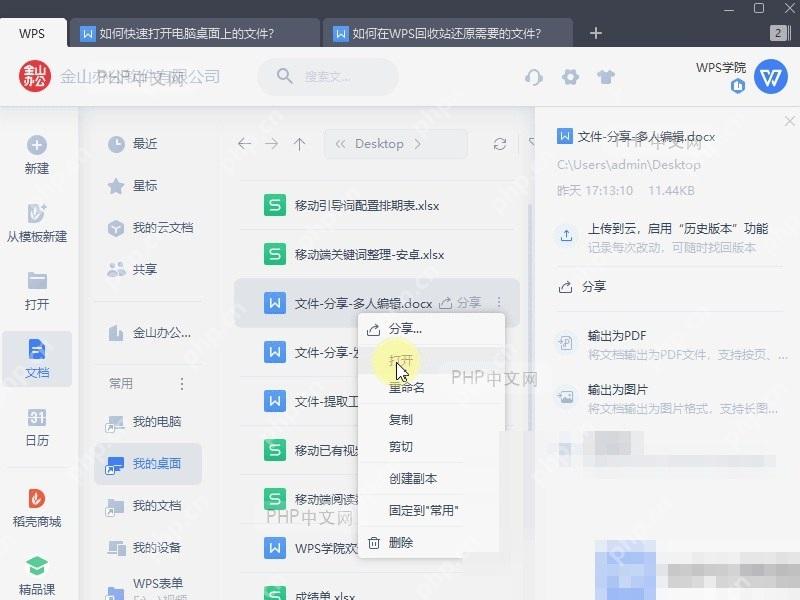
Task: Open 我的电脑 location
Action: click(148, 422)
